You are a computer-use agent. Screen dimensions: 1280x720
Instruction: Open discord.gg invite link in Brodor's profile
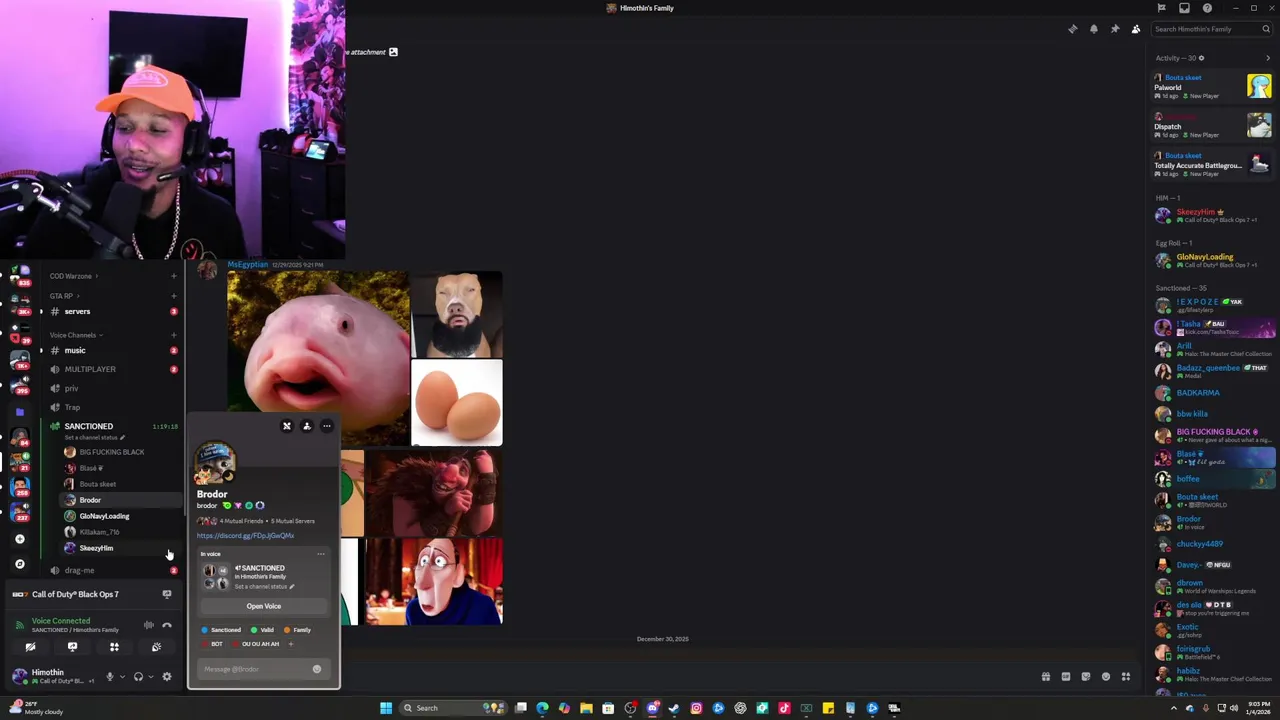(245, 536)
